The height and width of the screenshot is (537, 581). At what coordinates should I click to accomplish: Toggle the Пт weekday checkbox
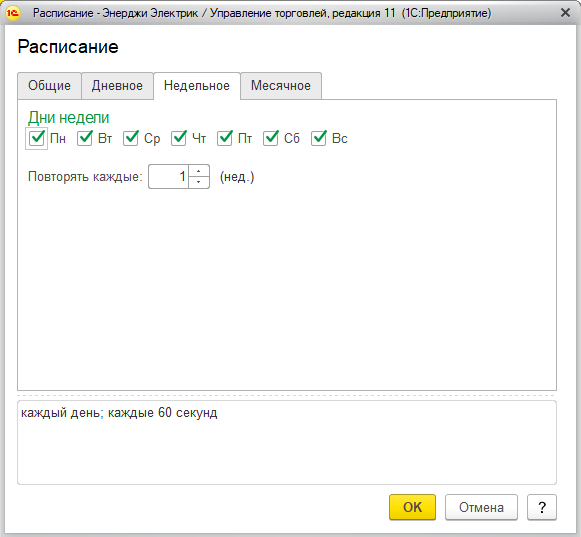(225, 138)
